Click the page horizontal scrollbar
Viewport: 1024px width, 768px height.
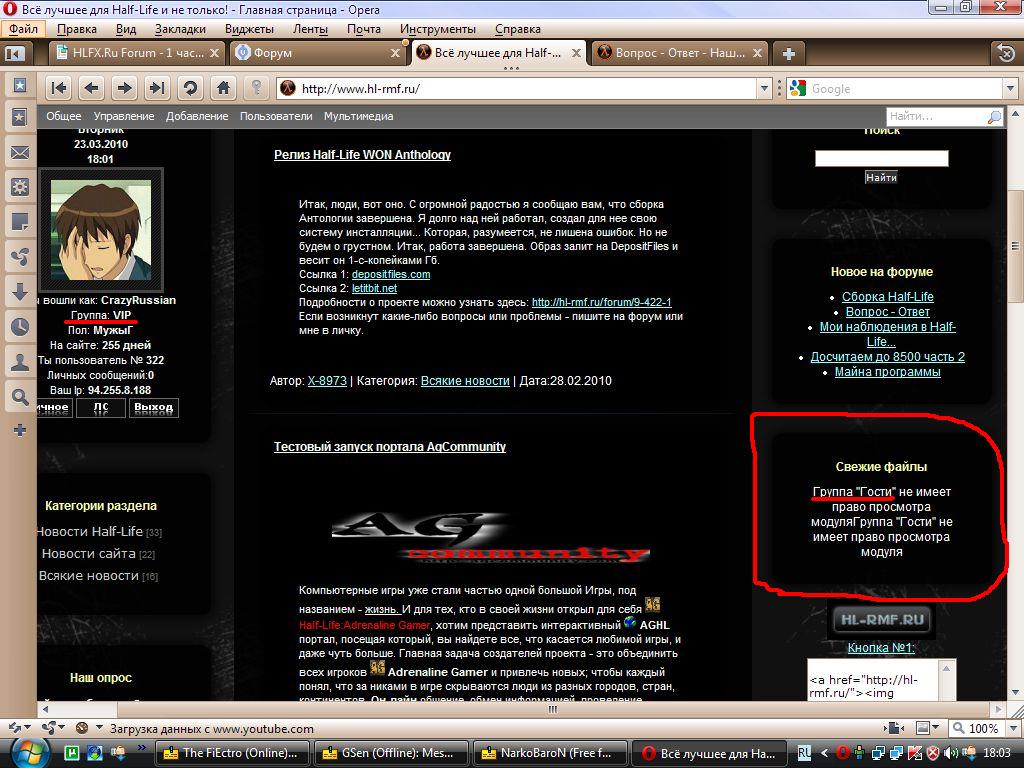[552, 709]
